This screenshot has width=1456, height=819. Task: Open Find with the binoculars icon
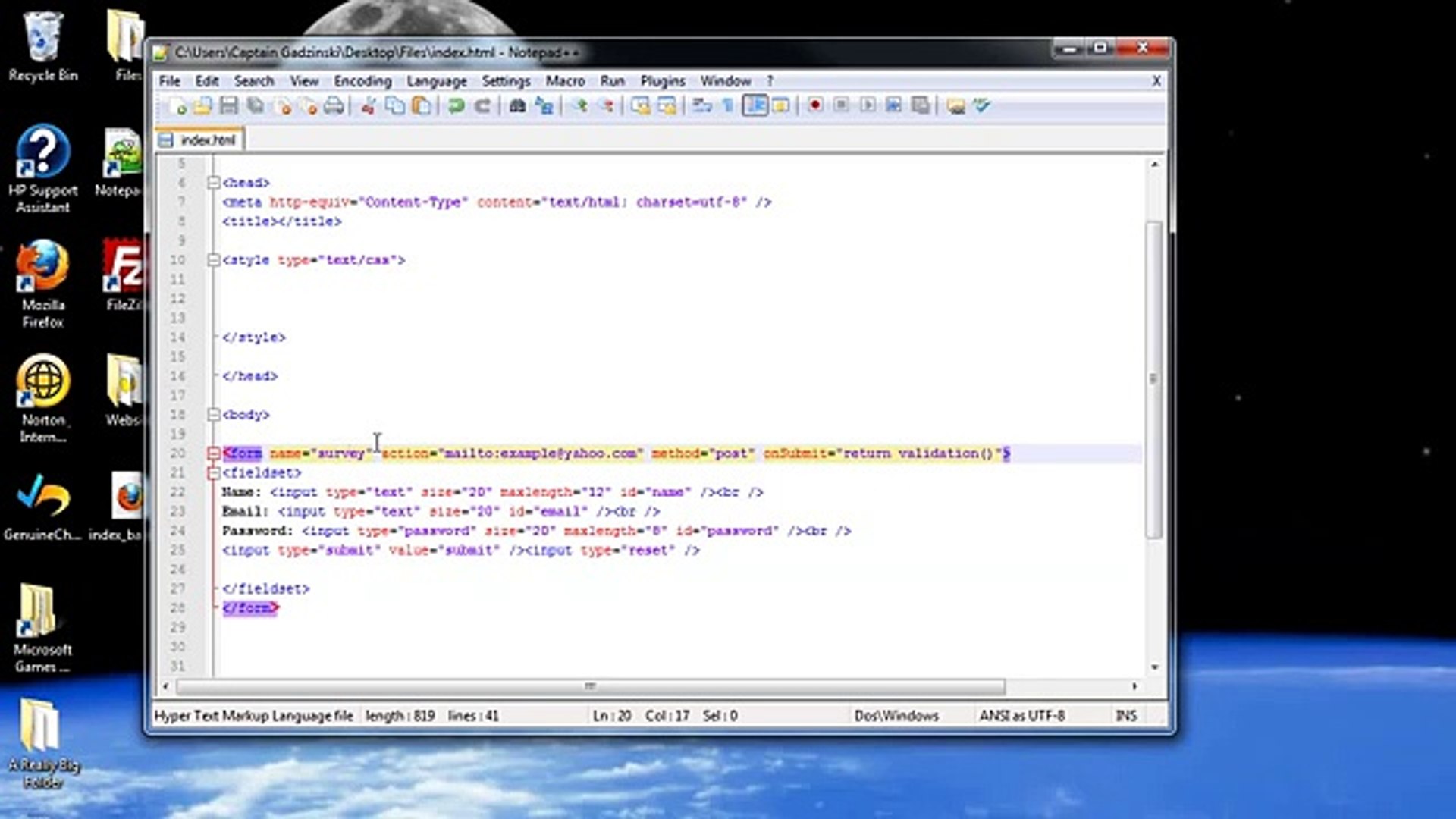517,106
